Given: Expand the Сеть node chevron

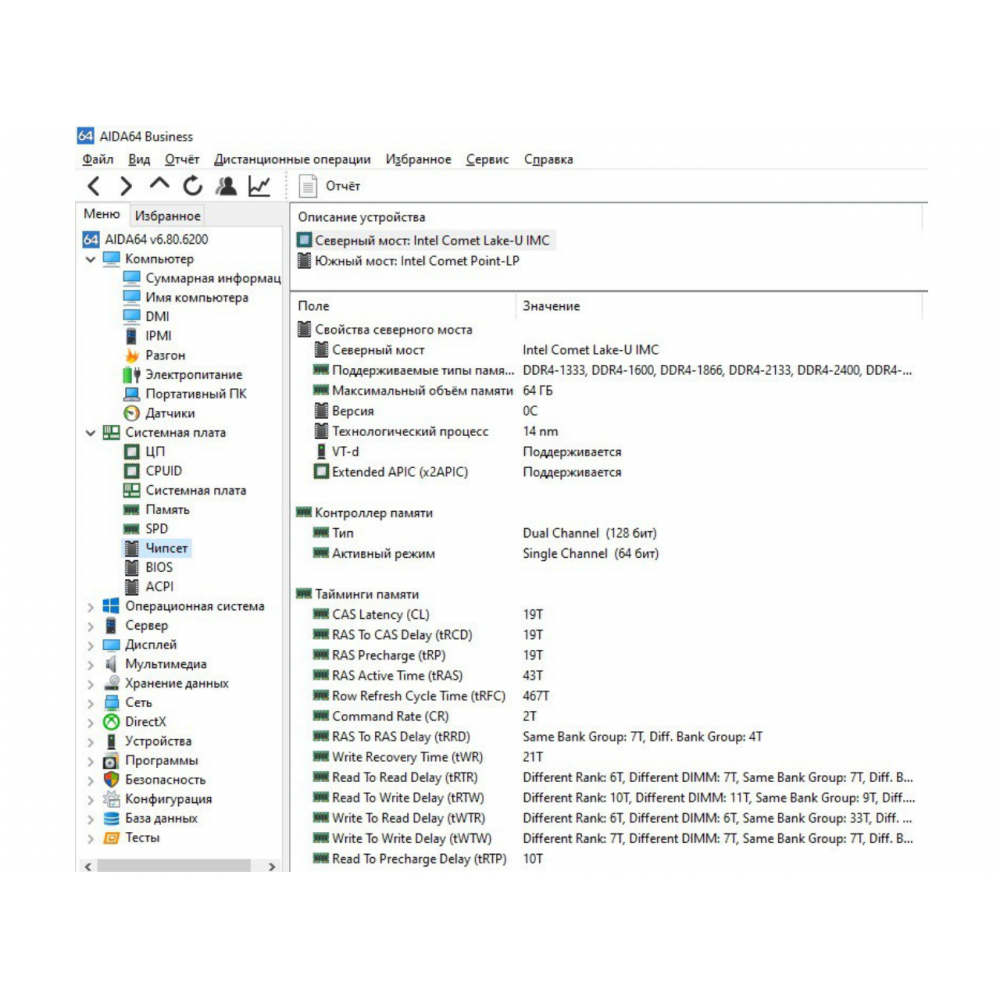Looking at the screenshot, I should click(x=91, y=703).
